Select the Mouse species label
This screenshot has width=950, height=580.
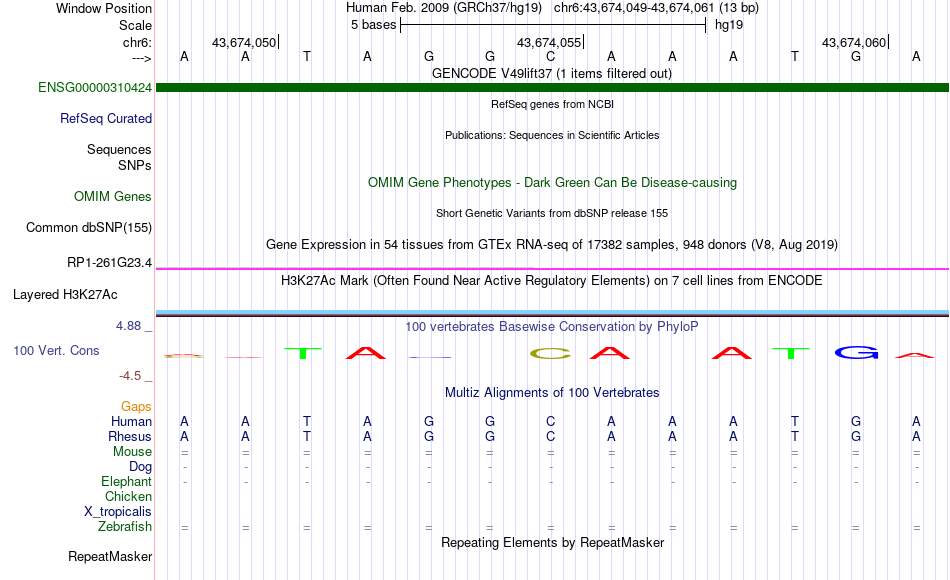coord(133,452)
